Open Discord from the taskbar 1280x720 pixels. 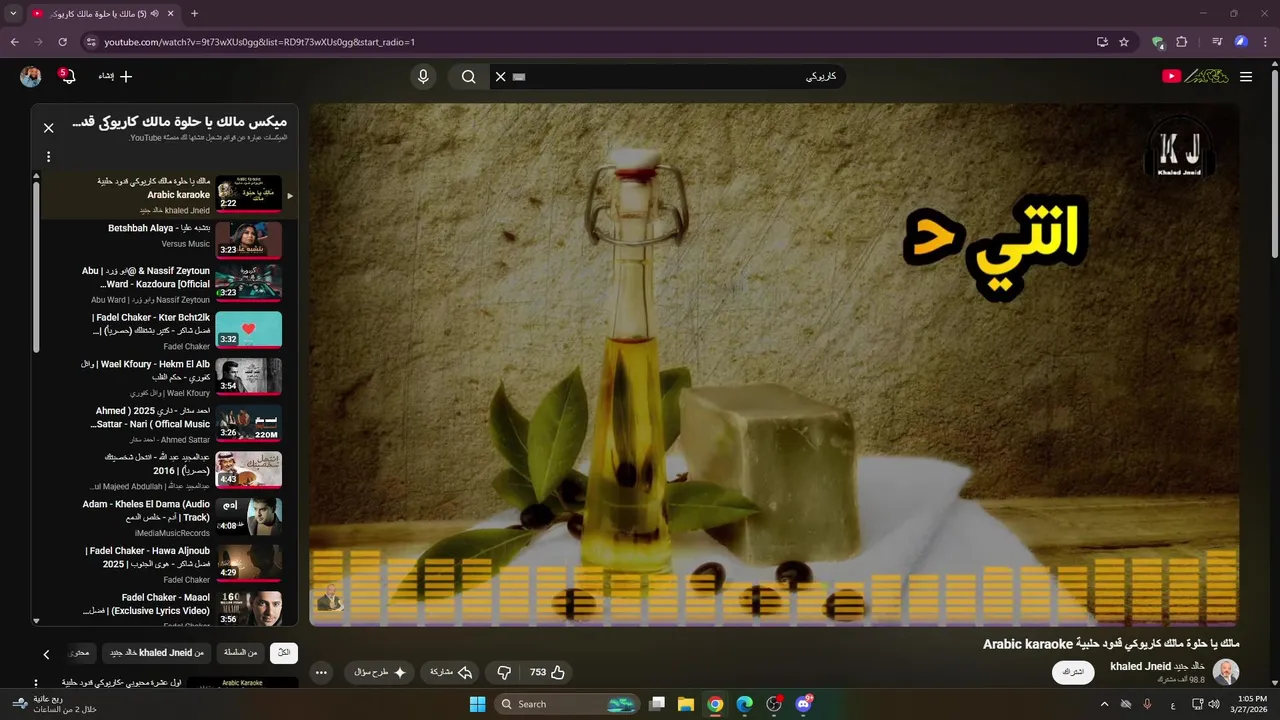803,704
